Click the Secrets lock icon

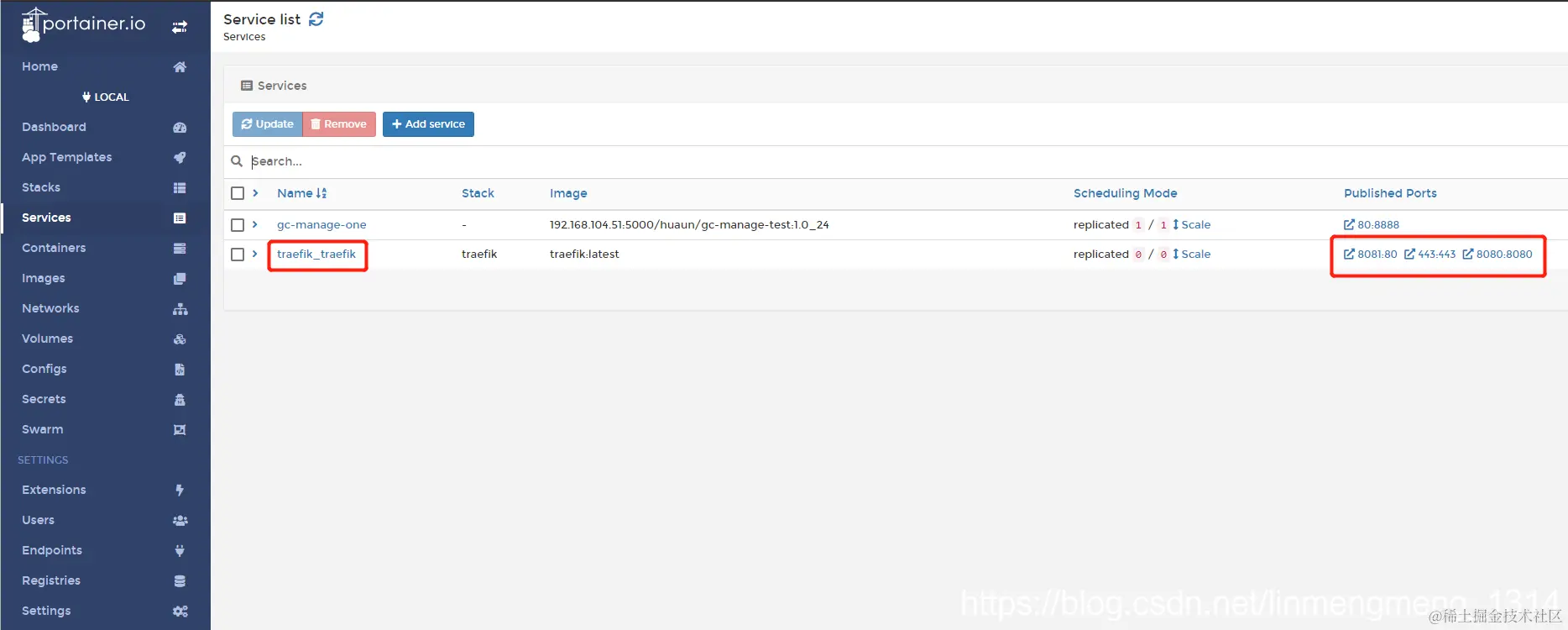(x=180, y=399)
